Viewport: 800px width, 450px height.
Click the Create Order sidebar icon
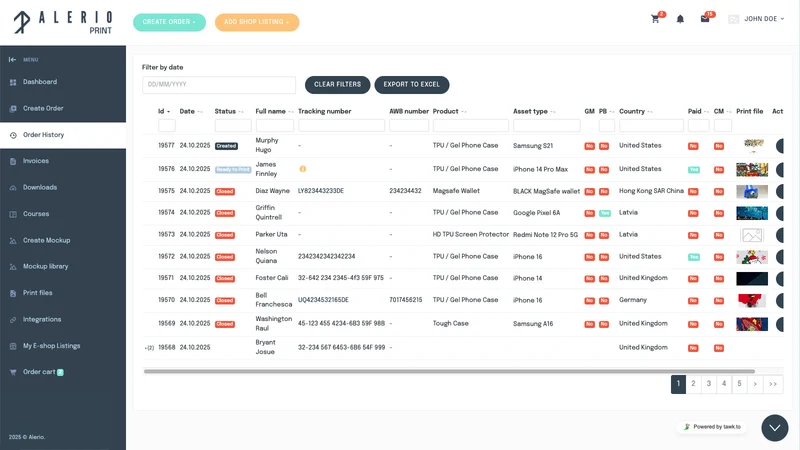tap(13, 109)
